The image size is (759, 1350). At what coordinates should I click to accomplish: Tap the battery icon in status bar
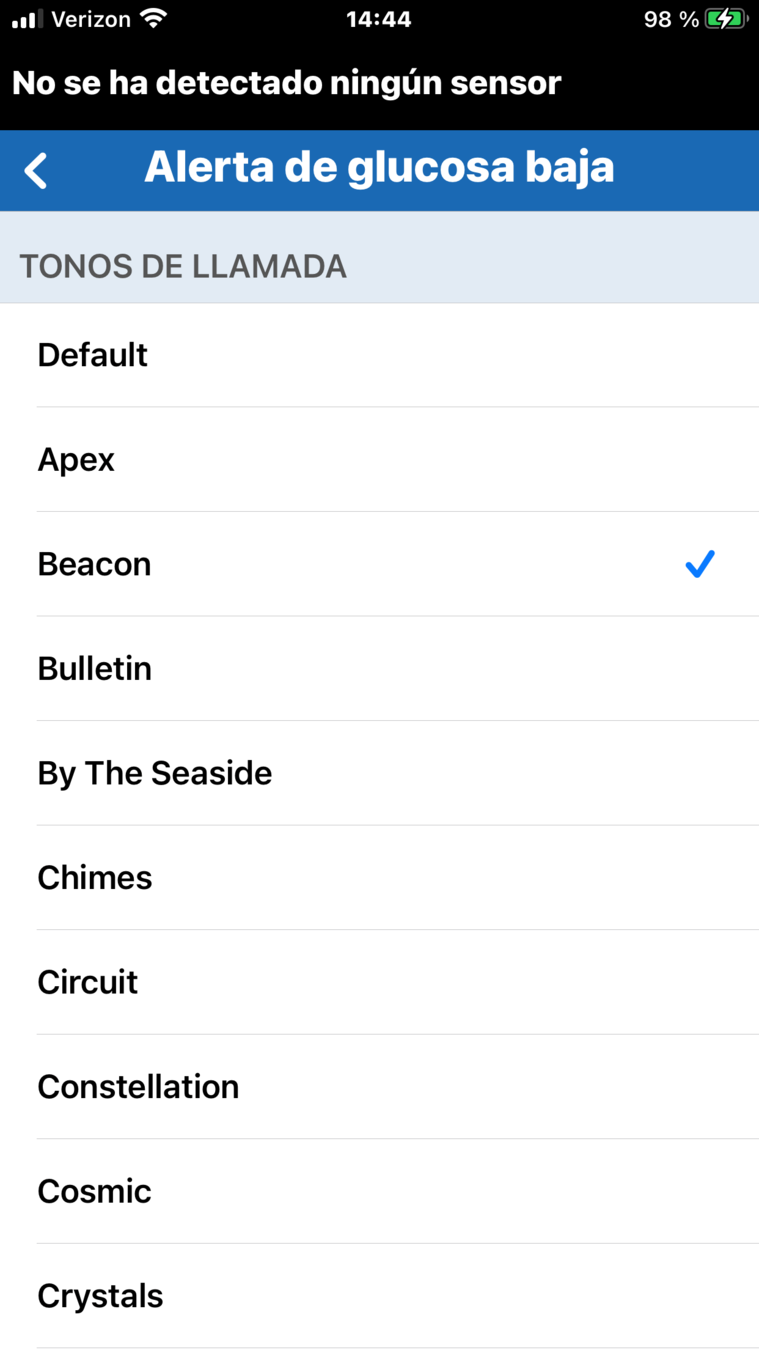726,19
